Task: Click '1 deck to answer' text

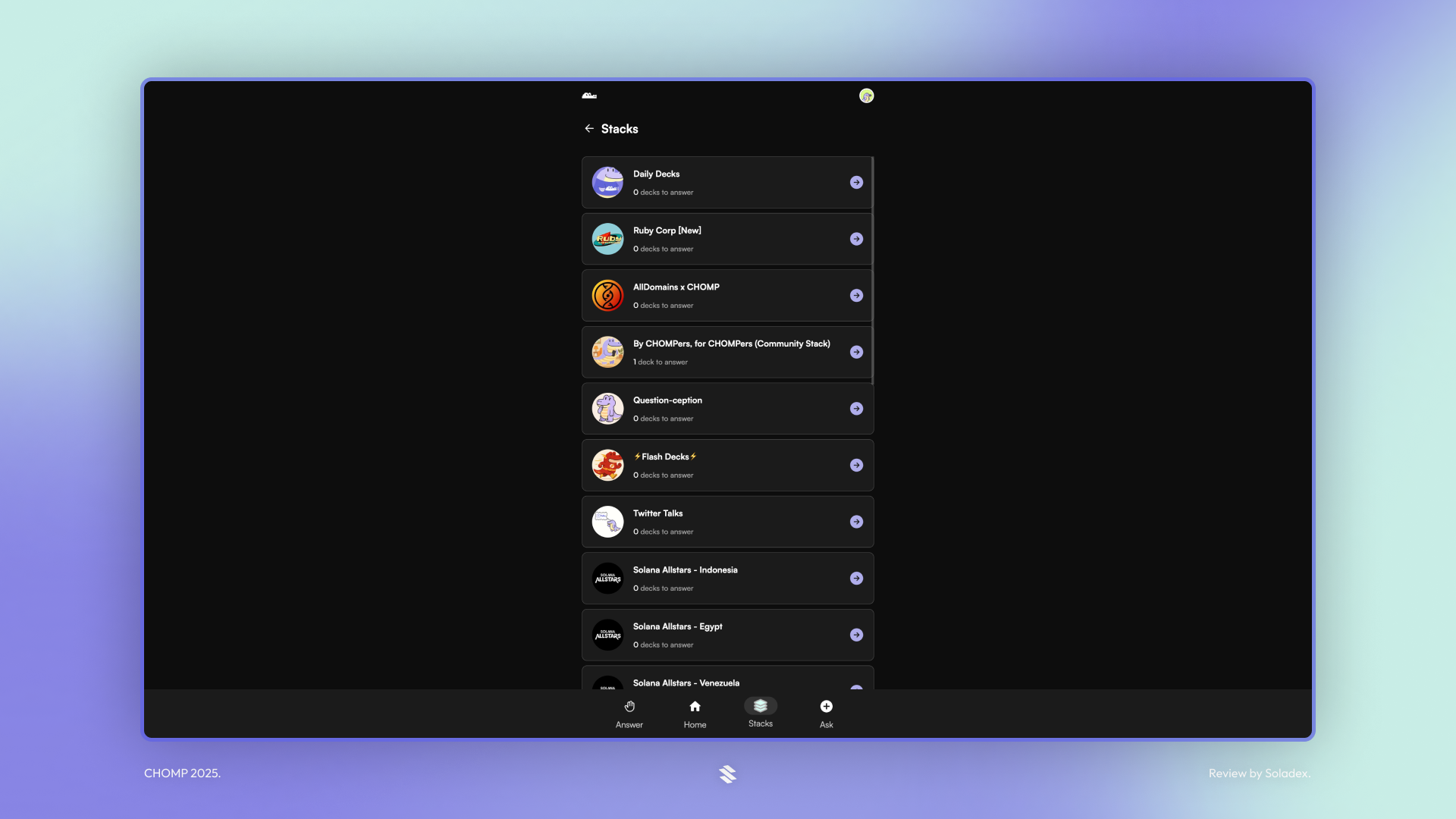Action: (x=661, y=362)
